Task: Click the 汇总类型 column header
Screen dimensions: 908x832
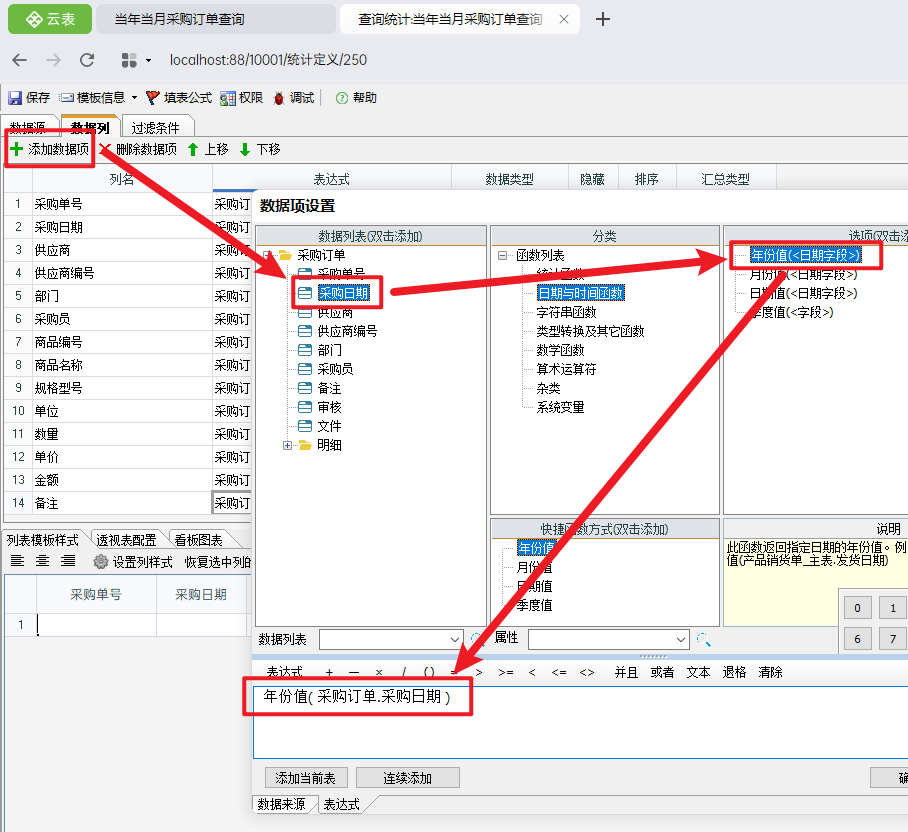Action: 726,179
